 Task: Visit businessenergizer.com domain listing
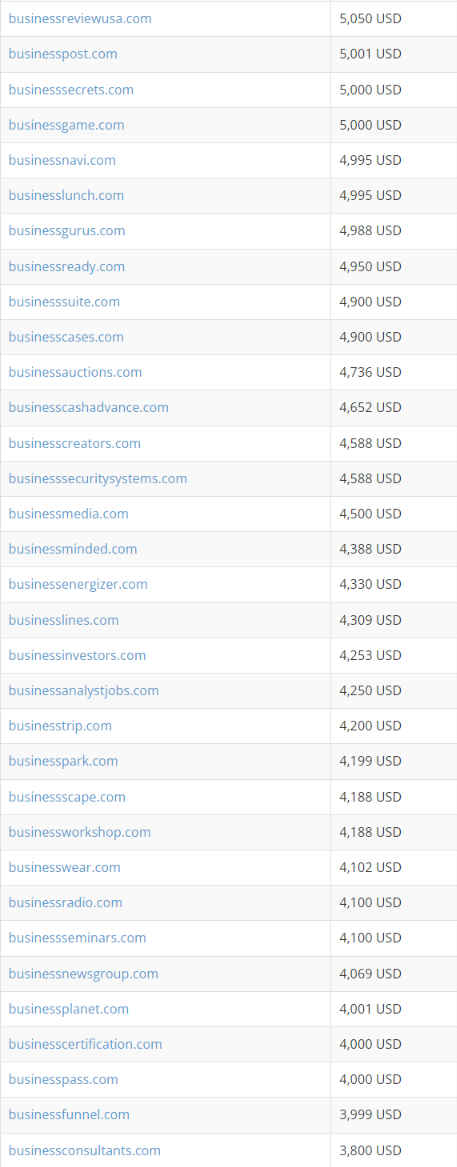click(78, 584)
